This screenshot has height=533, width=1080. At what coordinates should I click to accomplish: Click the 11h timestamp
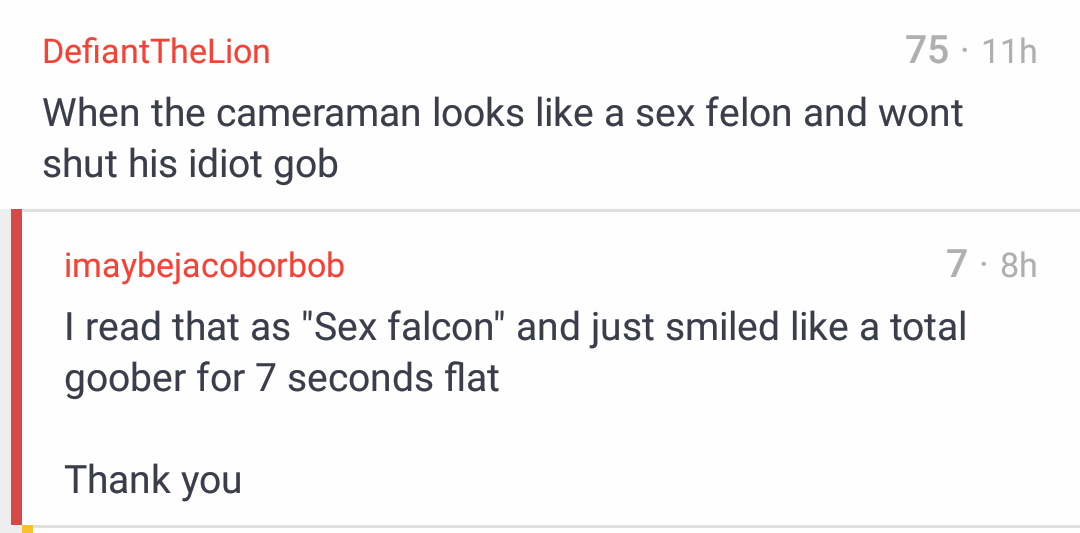[1008, 51]
